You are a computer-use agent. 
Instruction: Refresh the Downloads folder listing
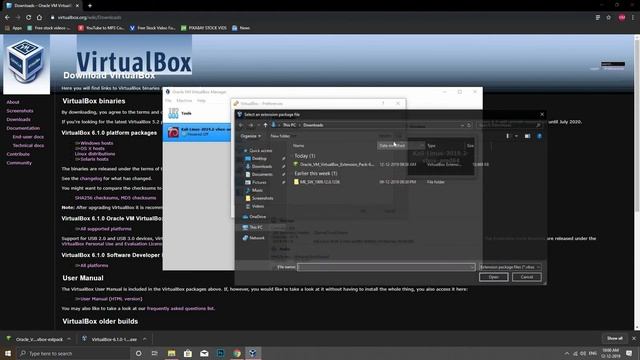tap(469, 125)
